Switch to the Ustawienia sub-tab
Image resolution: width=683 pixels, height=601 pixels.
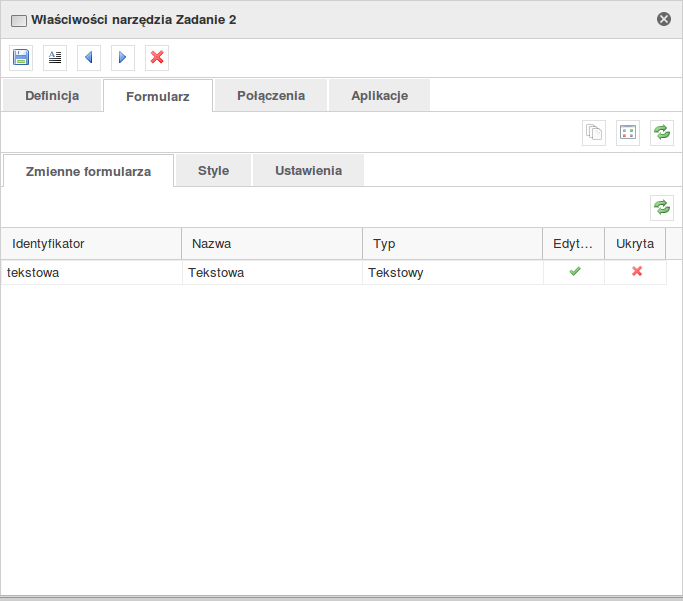[x=308, y=170]
